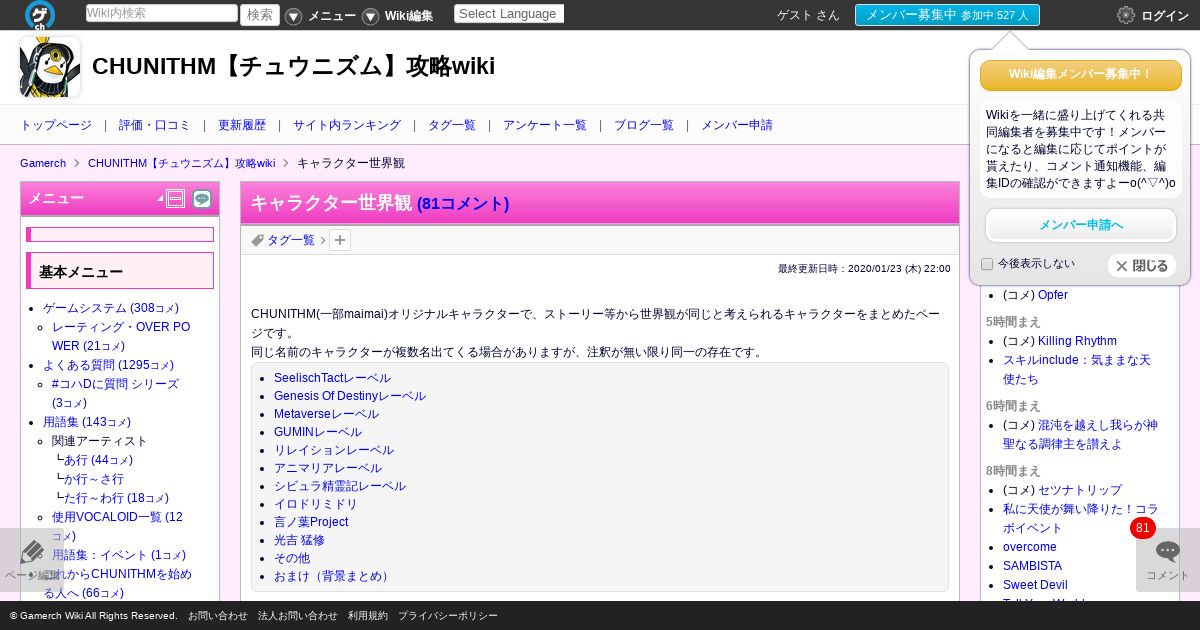Click the タグ一覧 link below the page title
Image resolution: width=1200 pixels, height=630 pixels.
pyautogui.click(x=290, y=240)
